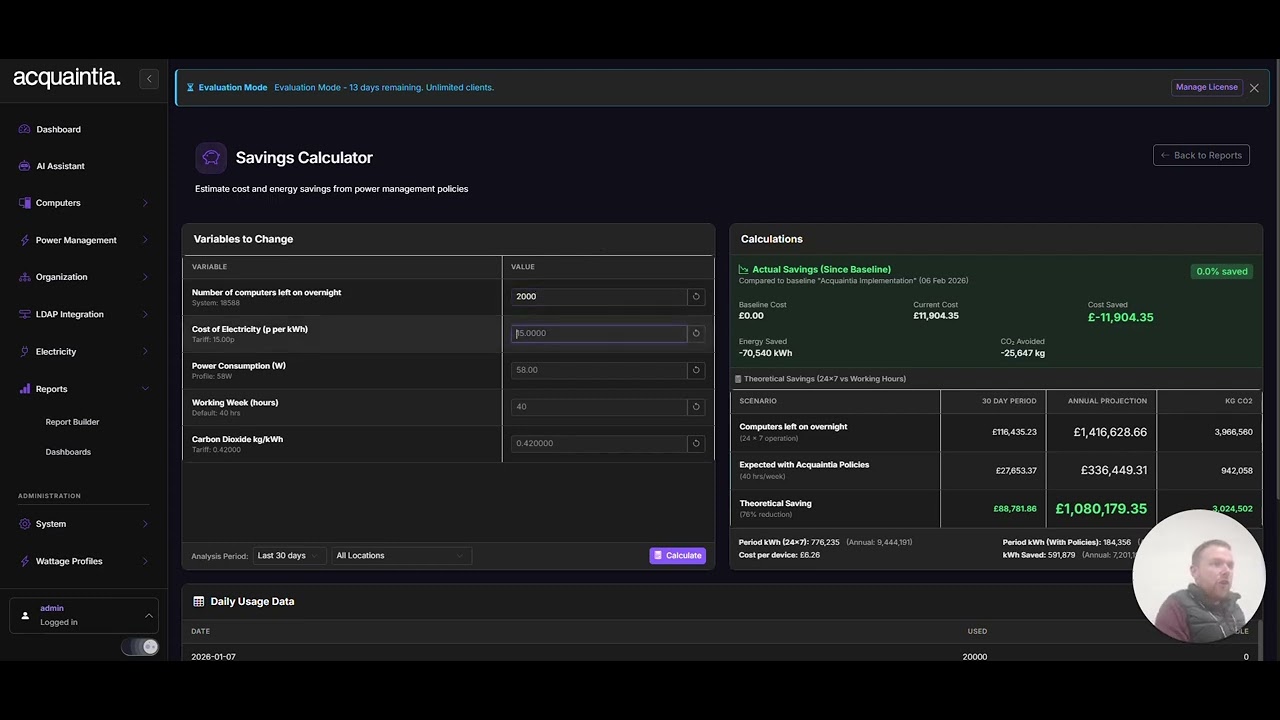
Task: Click the 0.0% saved badge
Action: 1222,271
